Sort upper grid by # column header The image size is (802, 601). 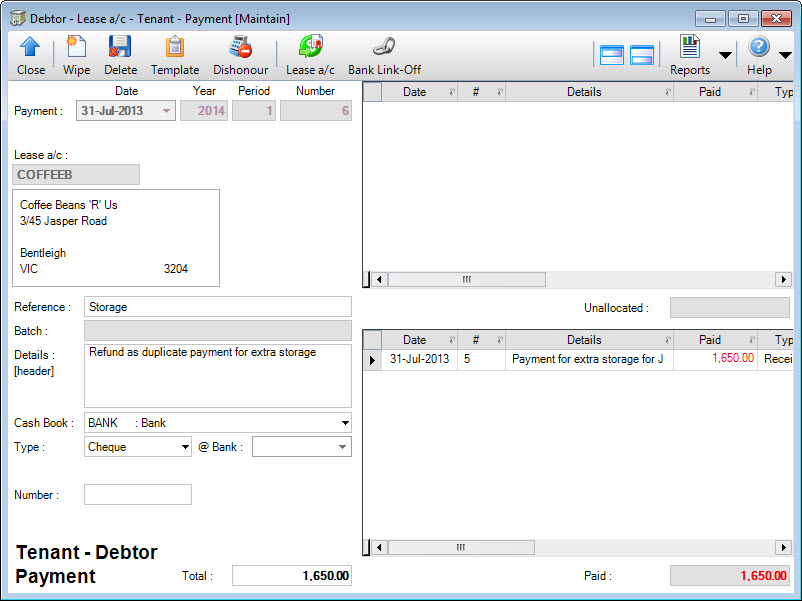tap(481, 92)
